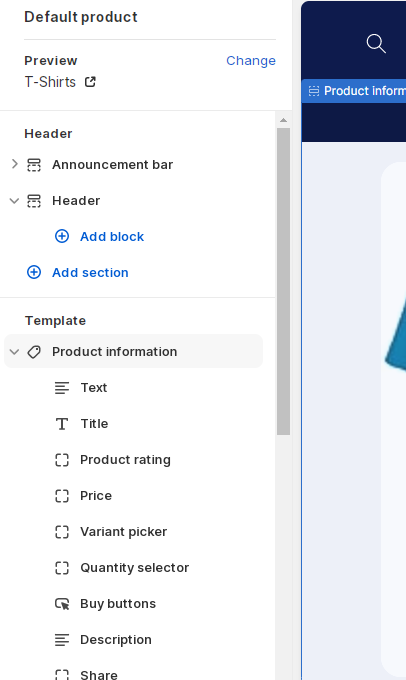The image size is (406, 680).
Task: Click the Header section icon
Action: [x=34, y=201]
